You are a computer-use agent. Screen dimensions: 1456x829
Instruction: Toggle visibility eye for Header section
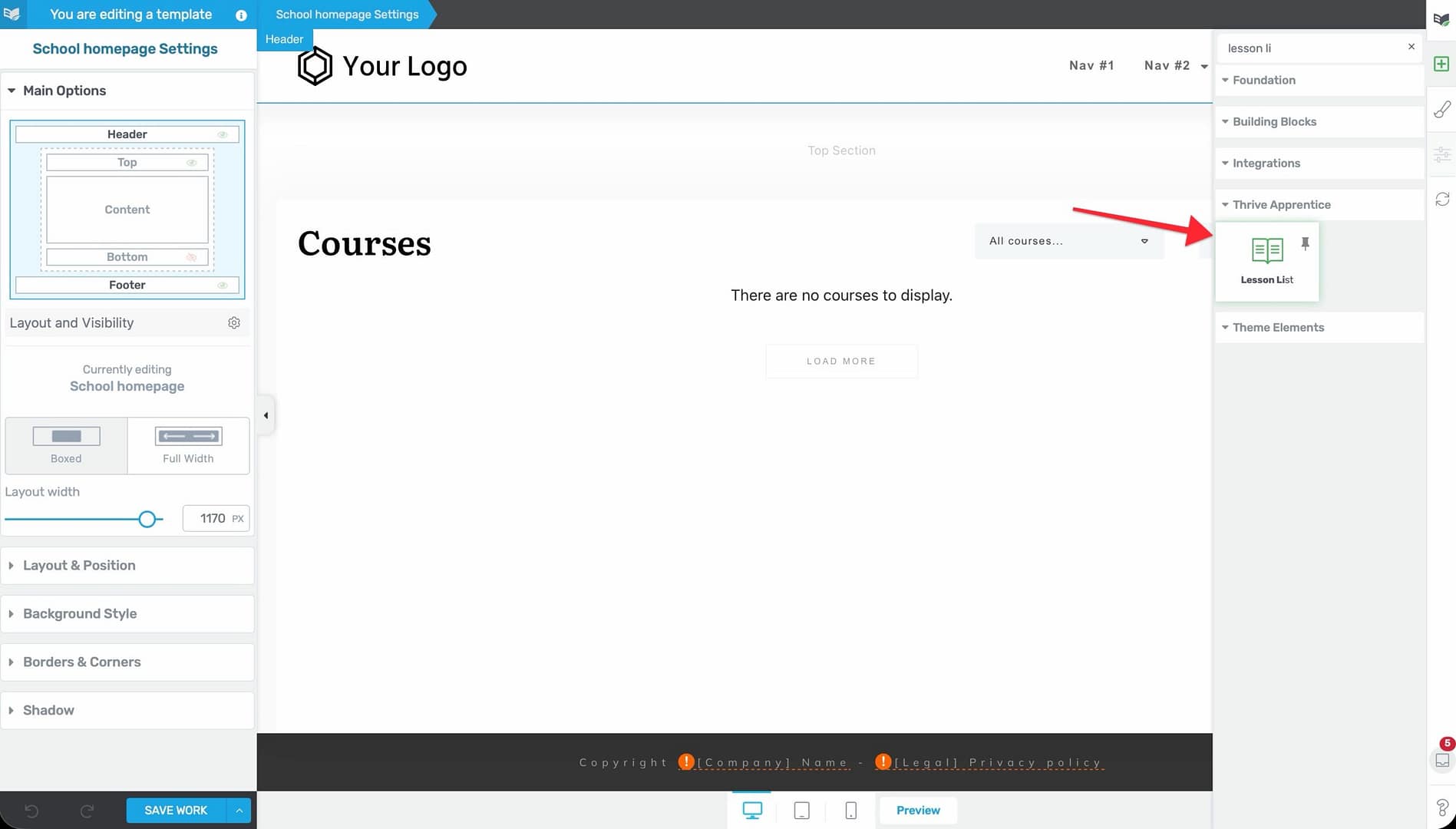point(222,134)
